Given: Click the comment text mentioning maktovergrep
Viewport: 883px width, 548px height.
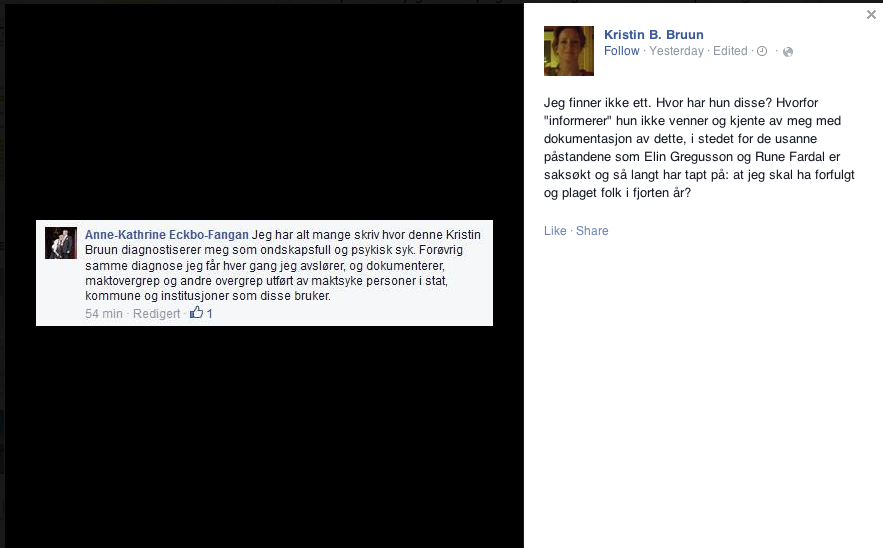Looking at the screenshot, I should tap(266, 281).
